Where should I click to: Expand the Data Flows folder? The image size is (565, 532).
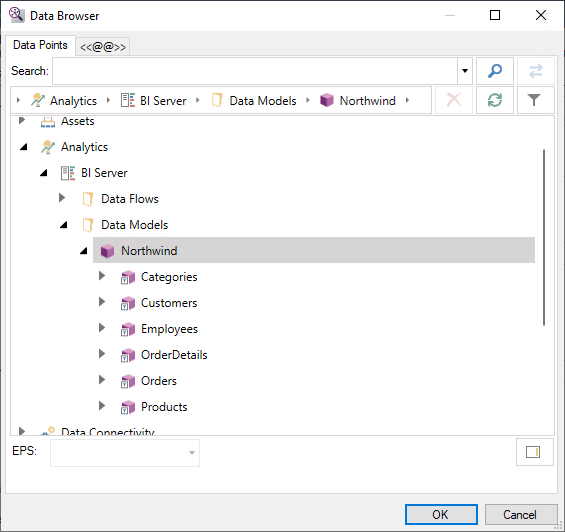pos(62,198)
